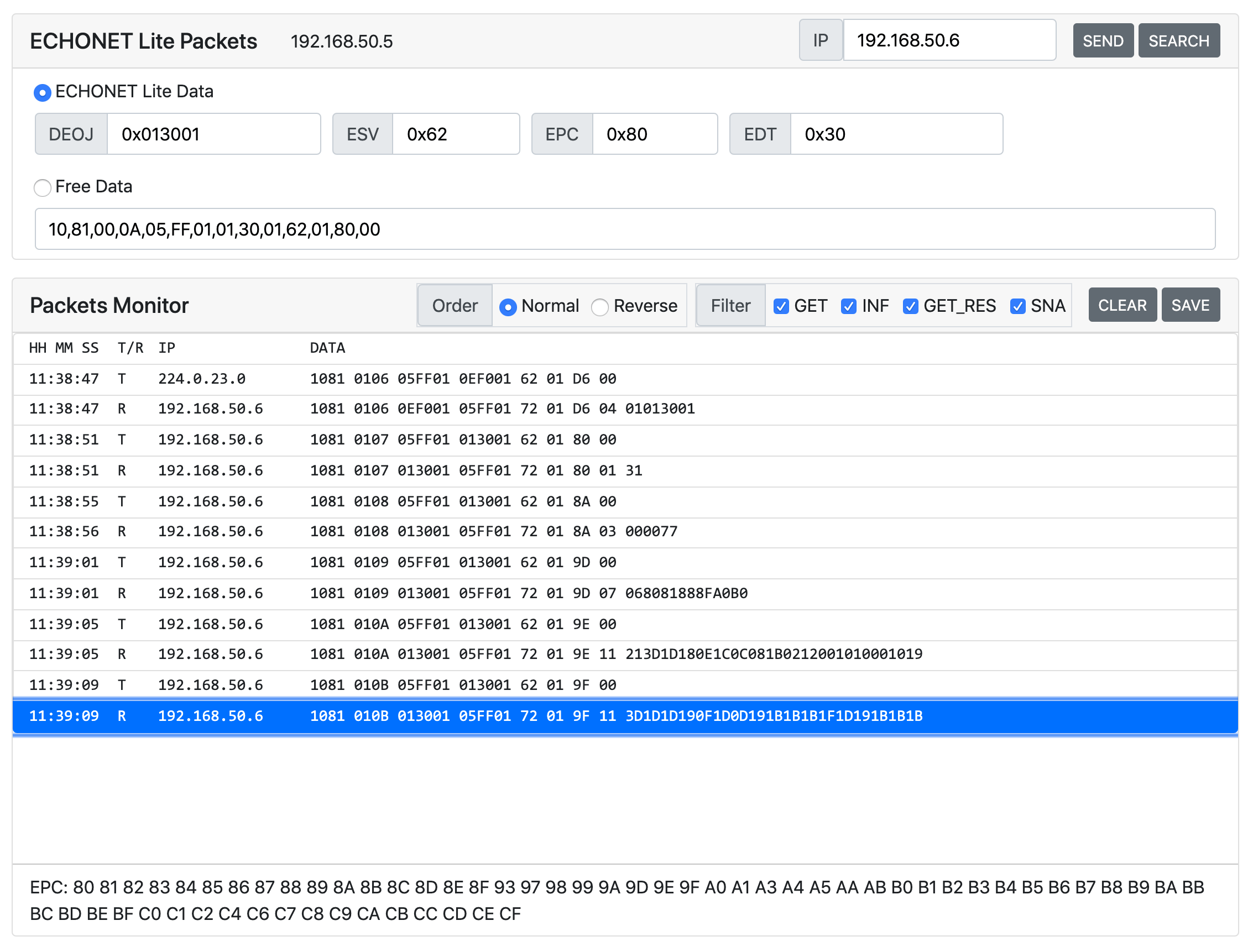
Task: Click the Free Data hex text field
Action: pos(624,229)
